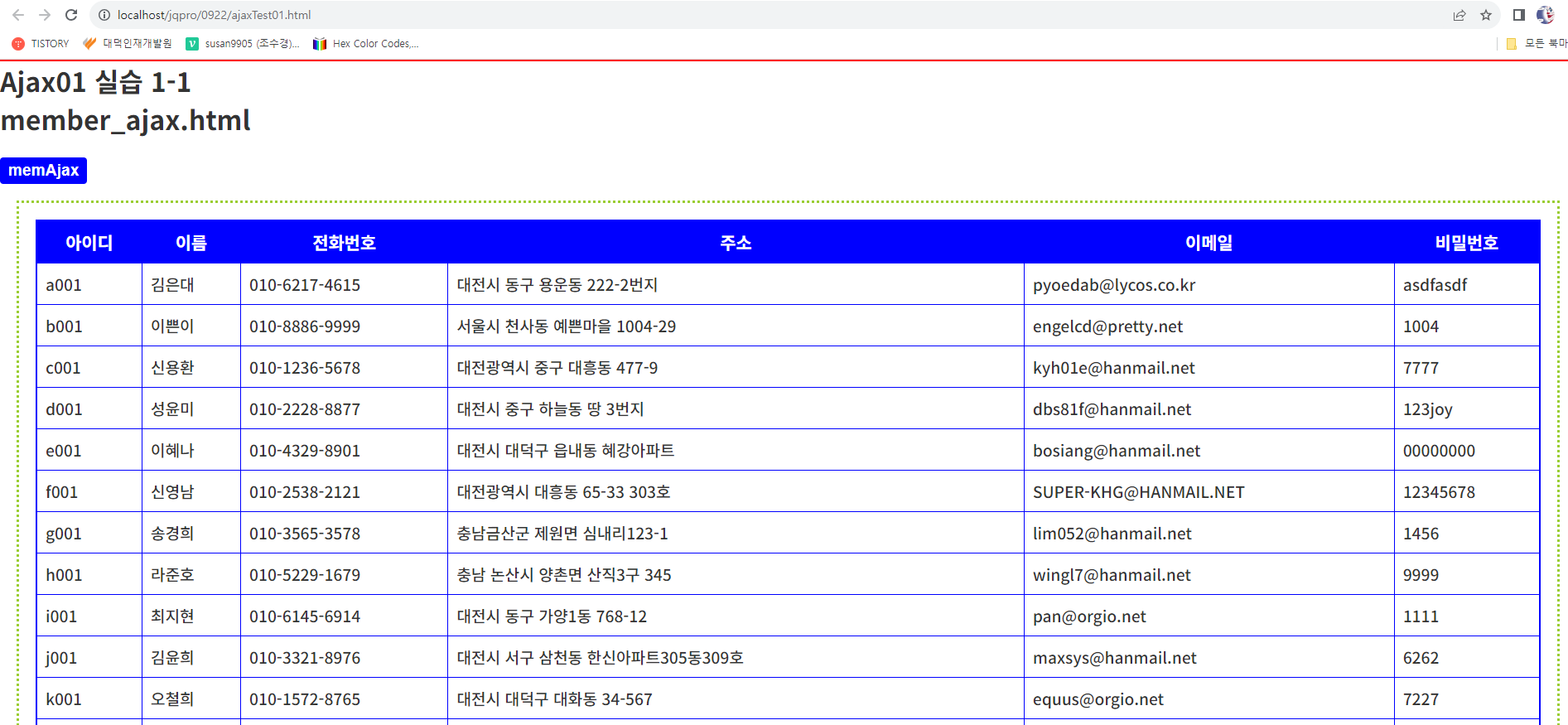
Task: Click the 아이디 column header
Action: [x=89, y=243]
